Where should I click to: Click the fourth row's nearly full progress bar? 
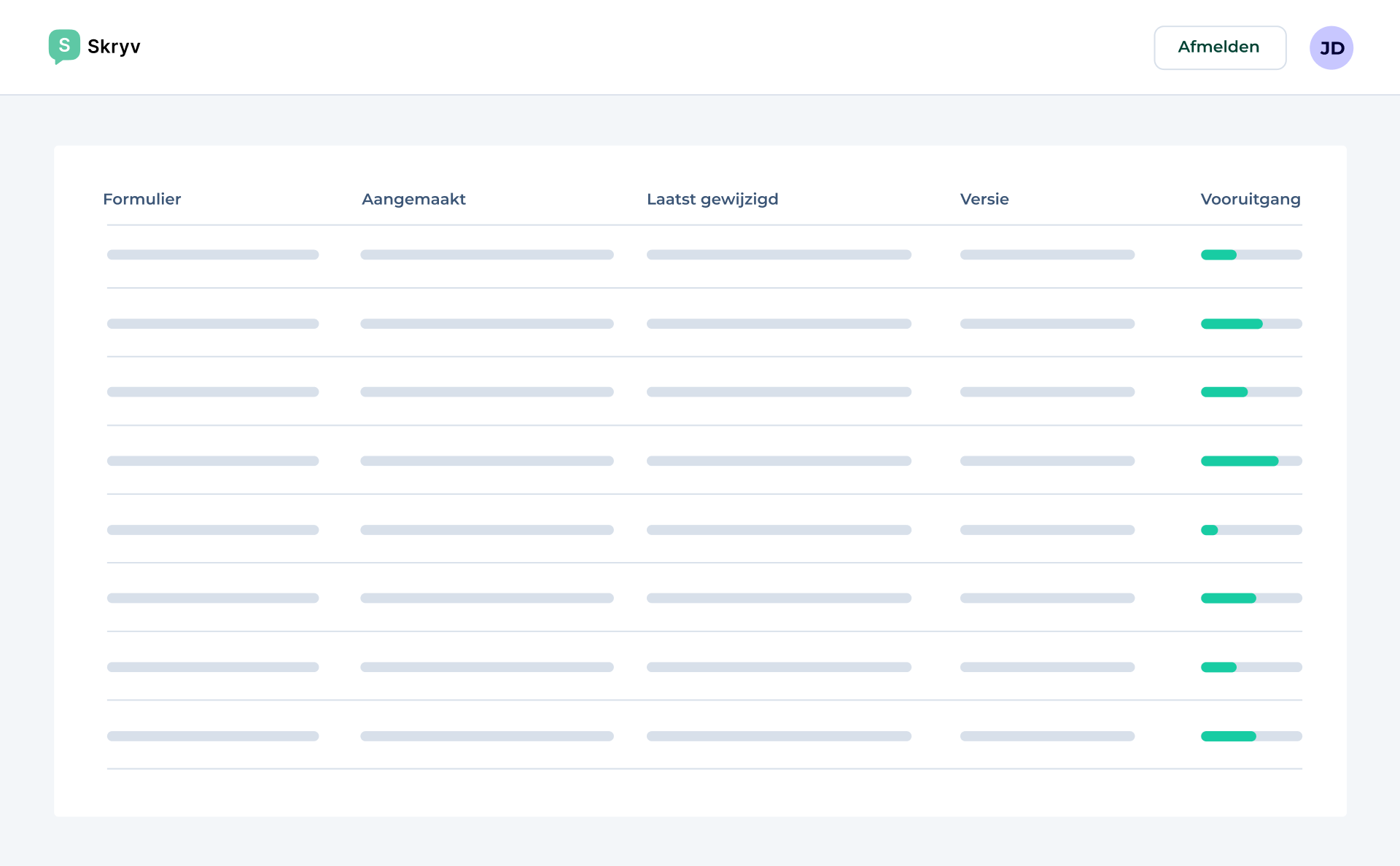(x=1251, y=461)
